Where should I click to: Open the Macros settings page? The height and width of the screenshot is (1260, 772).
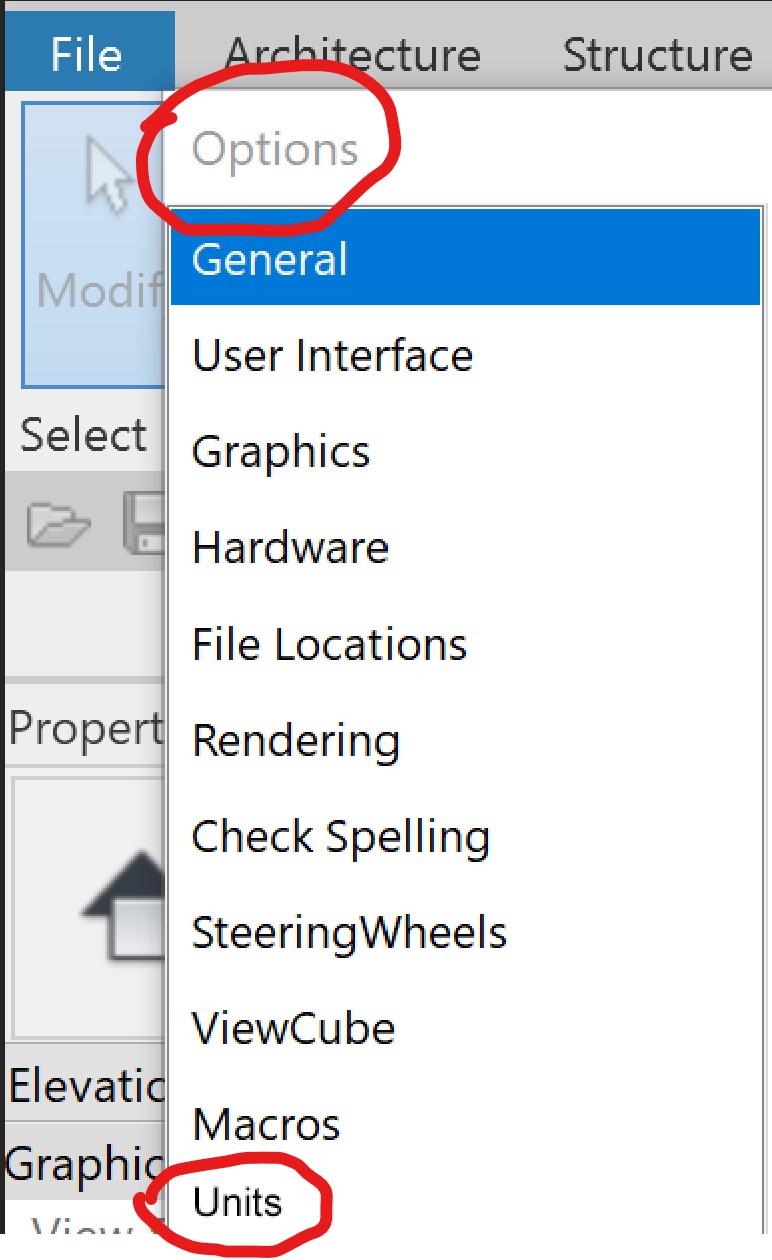pyautogui.click(x=265, y=1123)
